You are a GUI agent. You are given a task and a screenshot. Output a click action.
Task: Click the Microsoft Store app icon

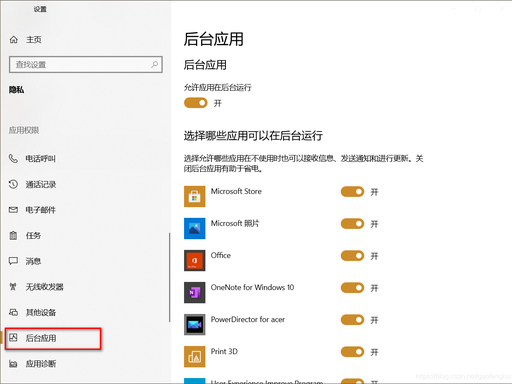tap(195, 196)
